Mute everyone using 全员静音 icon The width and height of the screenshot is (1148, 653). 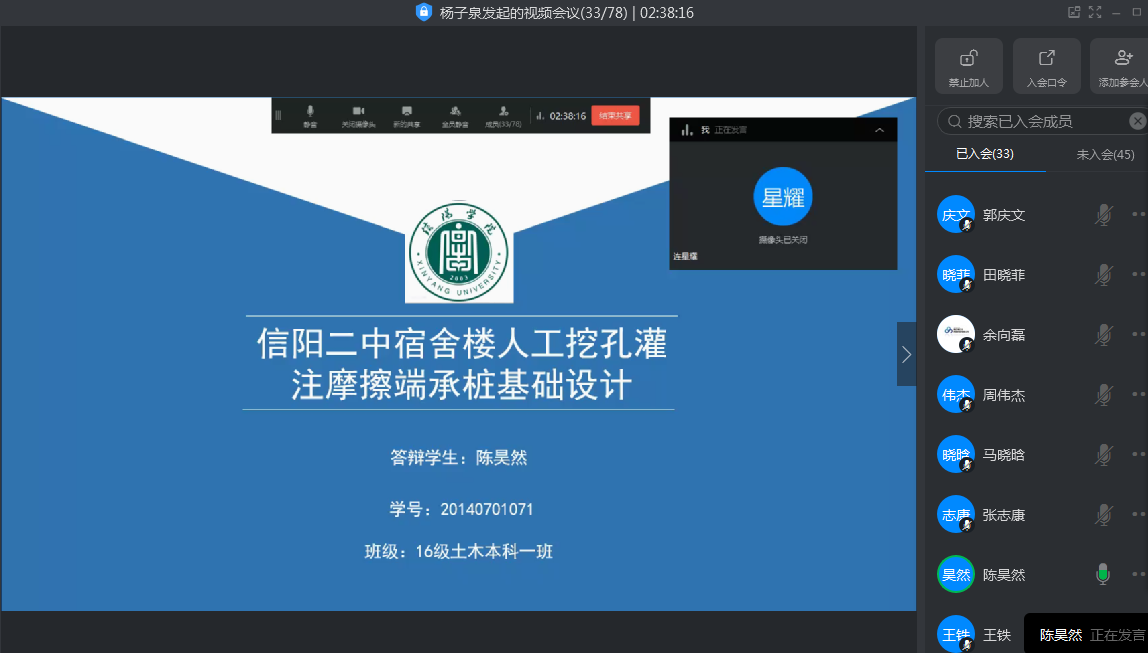point(455,115)
